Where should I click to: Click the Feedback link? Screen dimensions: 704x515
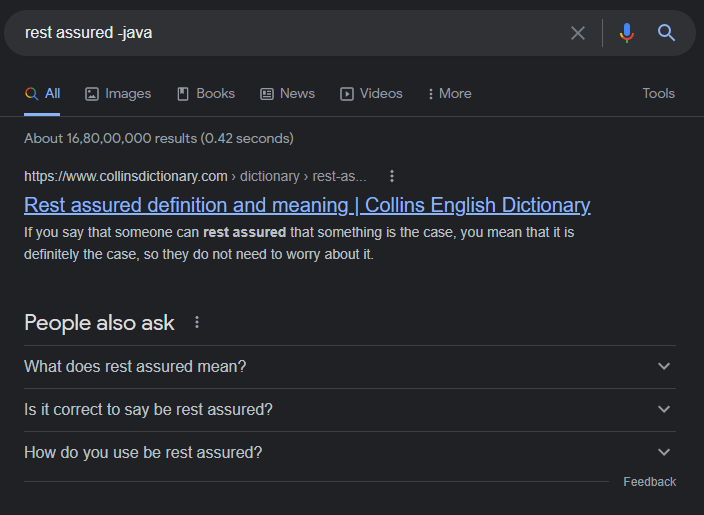[x=649, y=482]
